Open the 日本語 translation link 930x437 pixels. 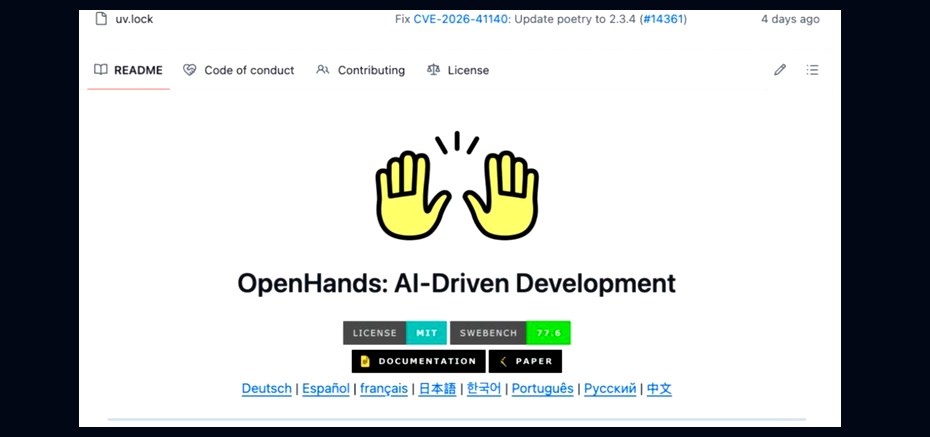437,389
